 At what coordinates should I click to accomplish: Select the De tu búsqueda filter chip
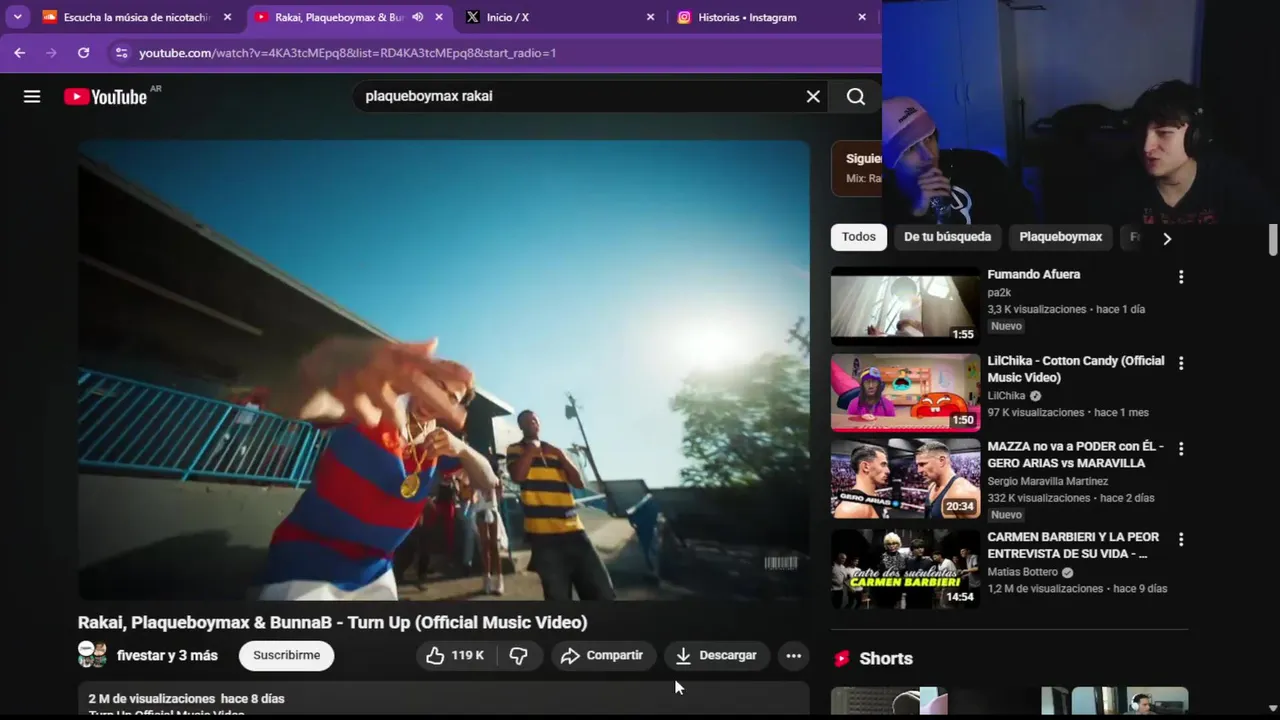[947, 237]
